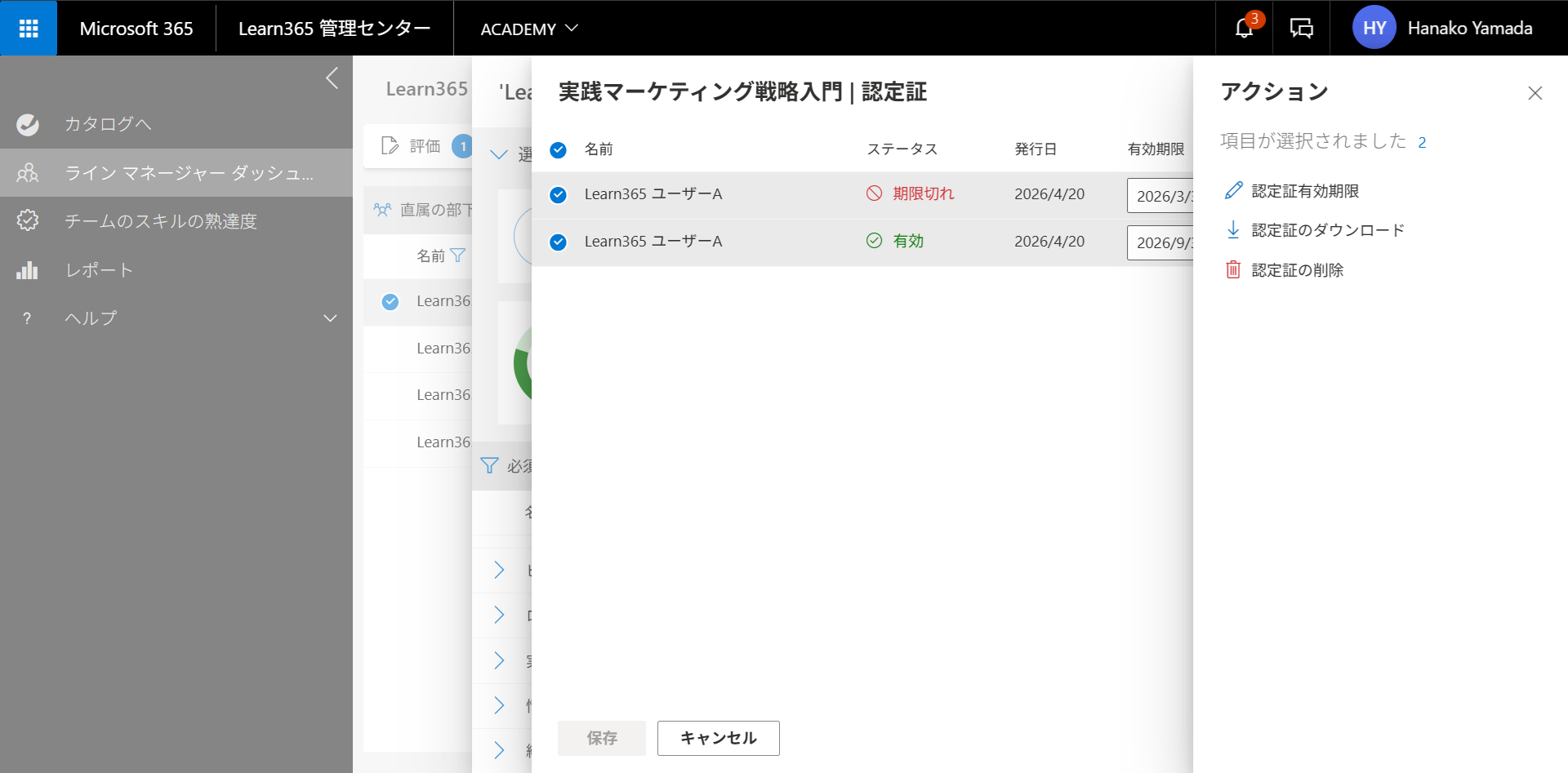Viewport: 1568px width, 773px height.
Task: Click the 認定証有効期限 pencil icon
Action: pyautogui.click(x=1233, y=190)
